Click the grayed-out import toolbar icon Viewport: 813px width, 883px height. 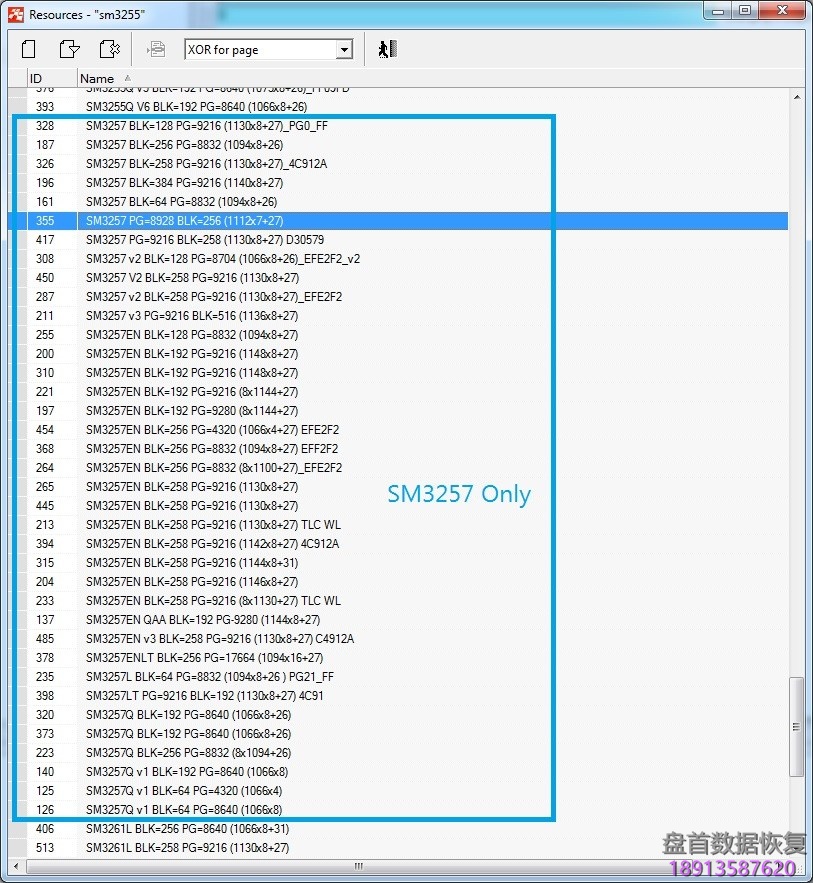pyautogui.click(x=156, y=49)
